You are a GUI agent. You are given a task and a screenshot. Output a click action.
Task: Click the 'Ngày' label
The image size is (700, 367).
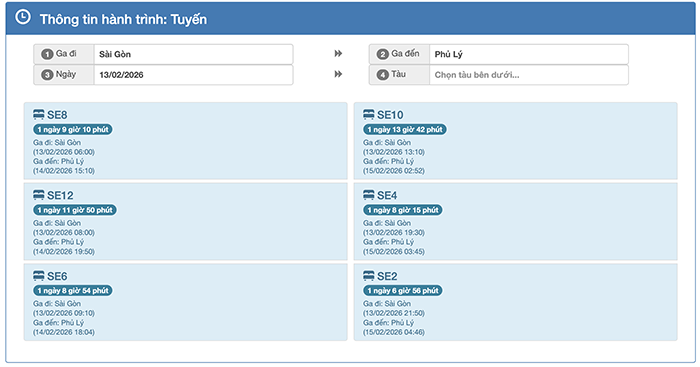coord(66,75)
